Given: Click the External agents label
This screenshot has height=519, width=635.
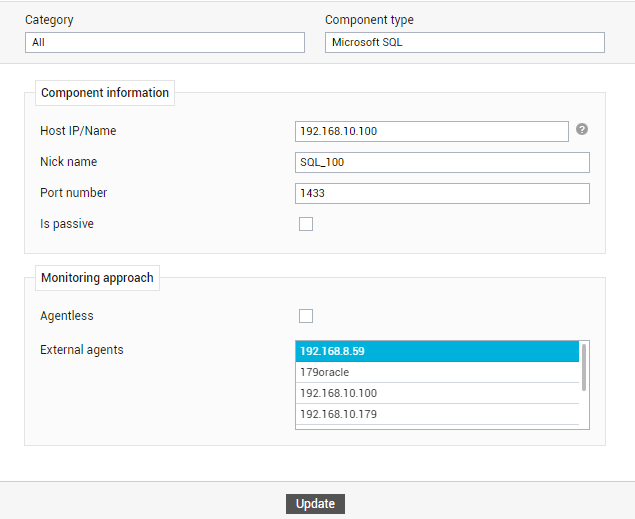Looking at the screenshot, I should 82,350.
